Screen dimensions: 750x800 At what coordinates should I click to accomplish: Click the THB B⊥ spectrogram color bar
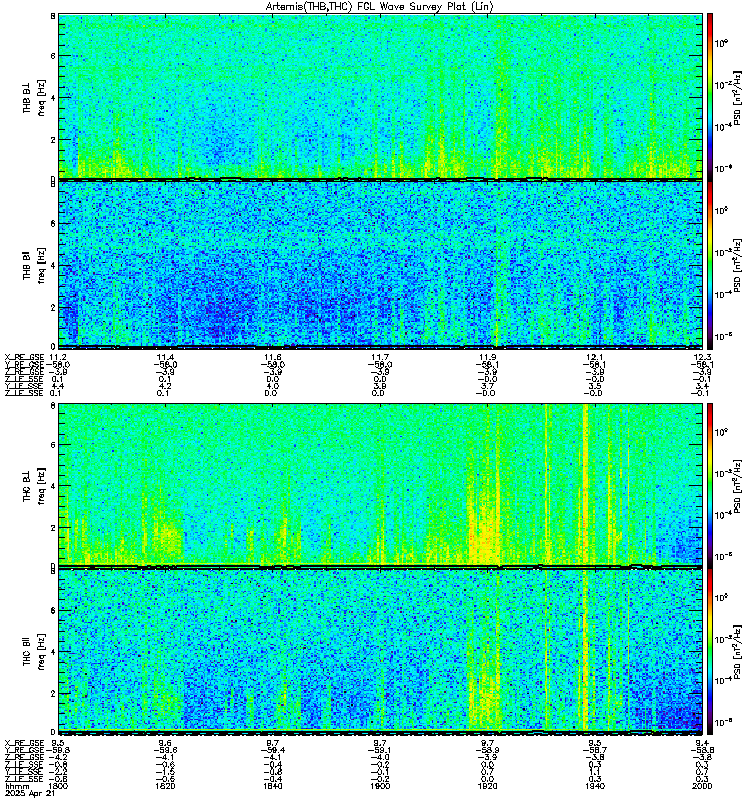click(710, 97)
